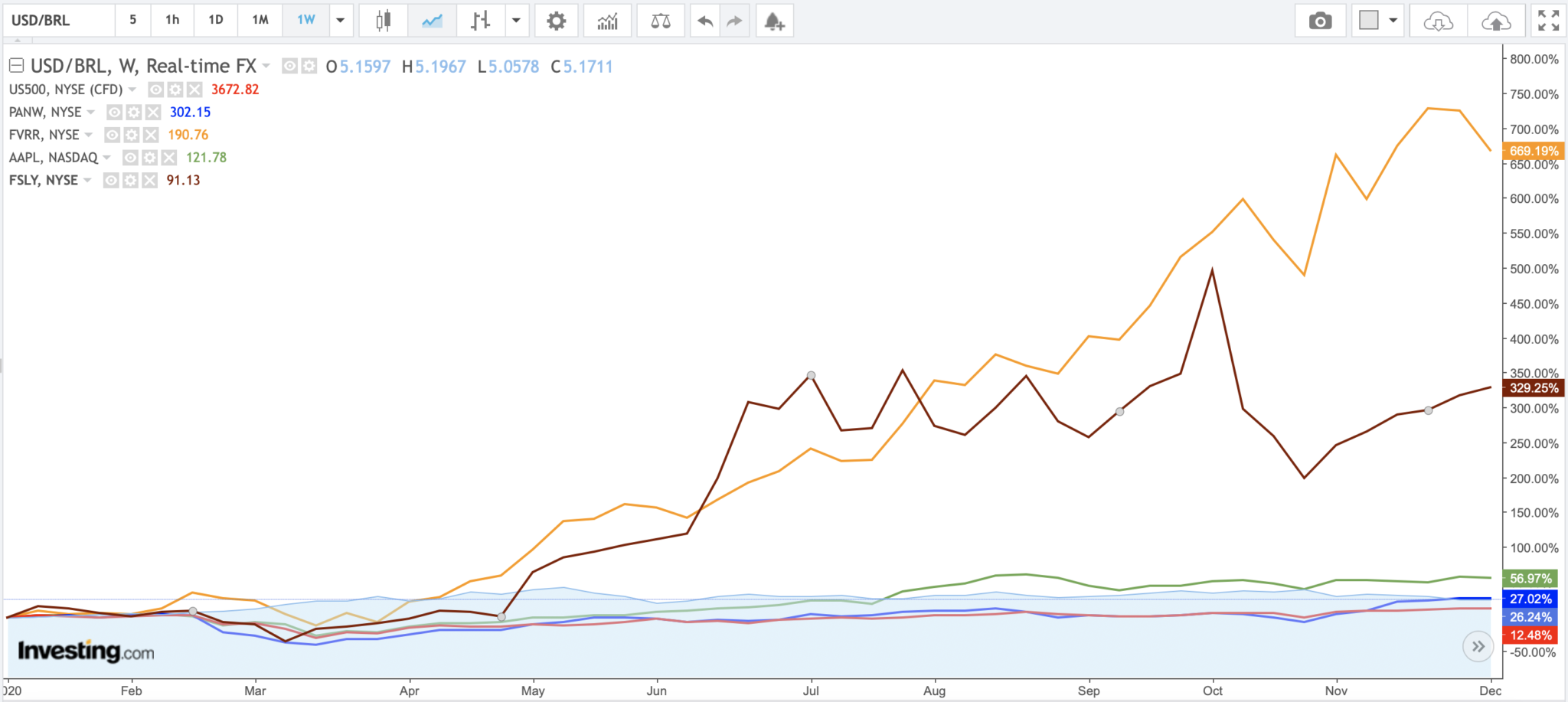Undo the last chart action

tap(705, 21)
